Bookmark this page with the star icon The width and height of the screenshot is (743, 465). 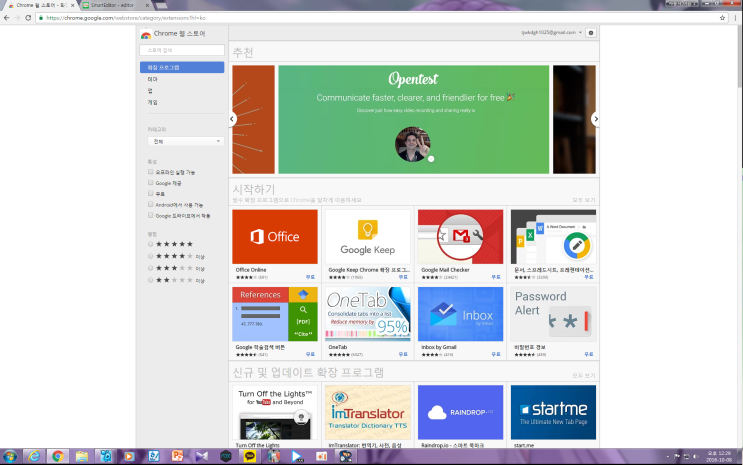pyautogui.click(x=722, y=18)
